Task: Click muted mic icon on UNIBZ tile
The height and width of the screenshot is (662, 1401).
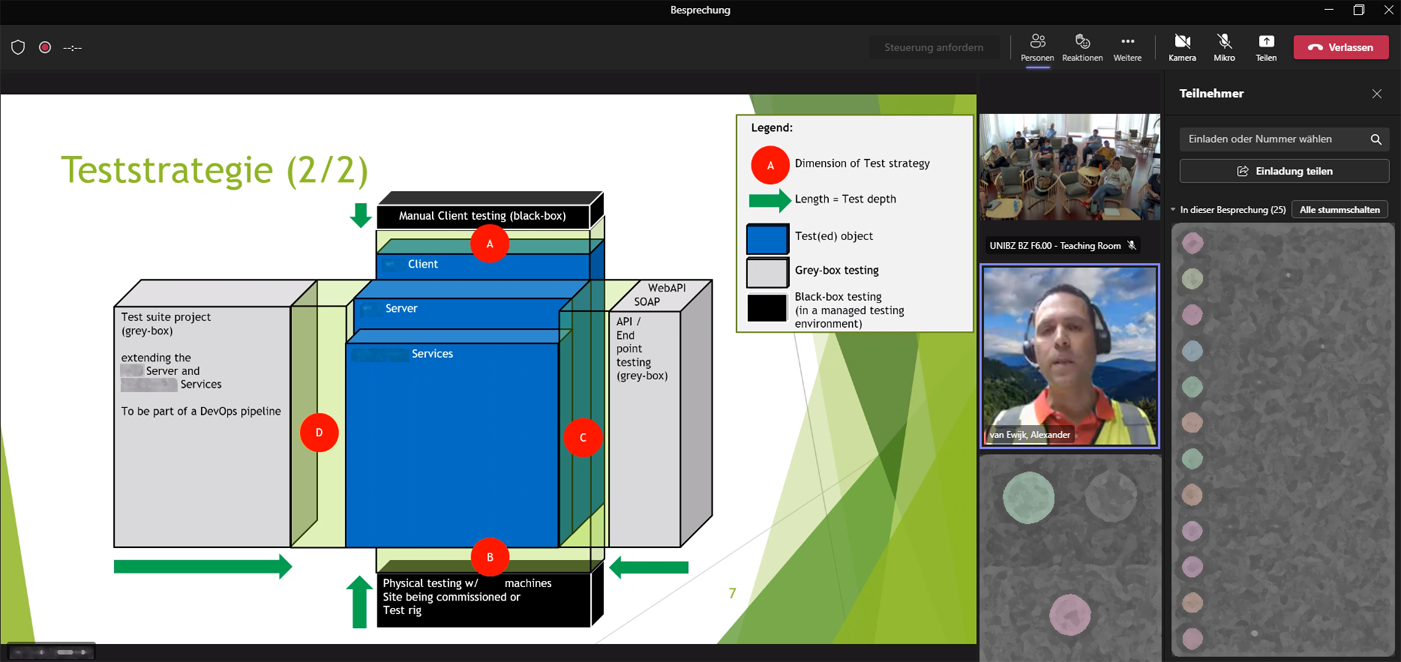Action: click(x=1132, y=246)
